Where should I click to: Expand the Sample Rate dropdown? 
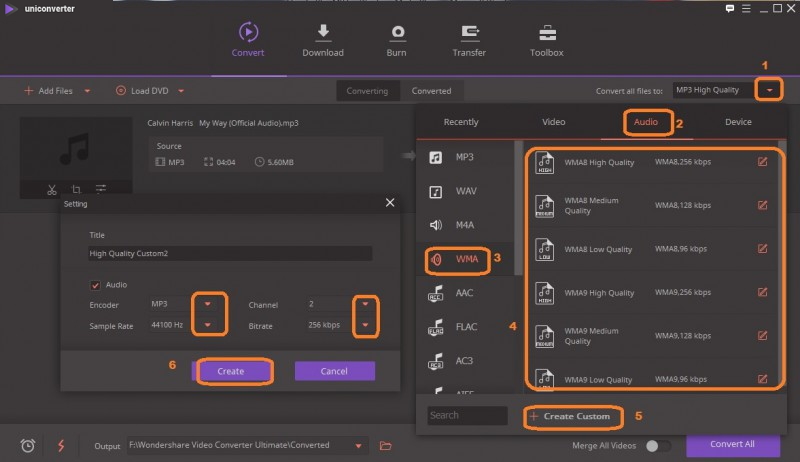click(x=208, y=325)
